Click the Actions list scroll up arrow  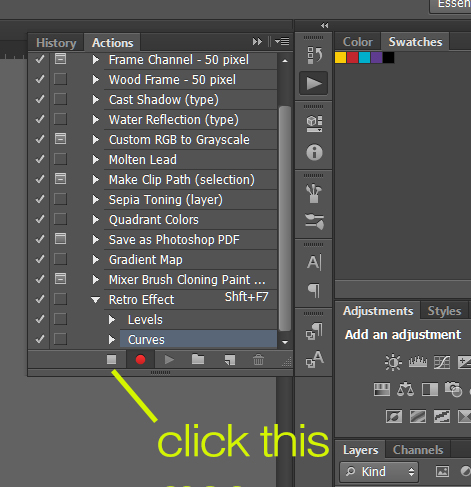coord(285,61)
